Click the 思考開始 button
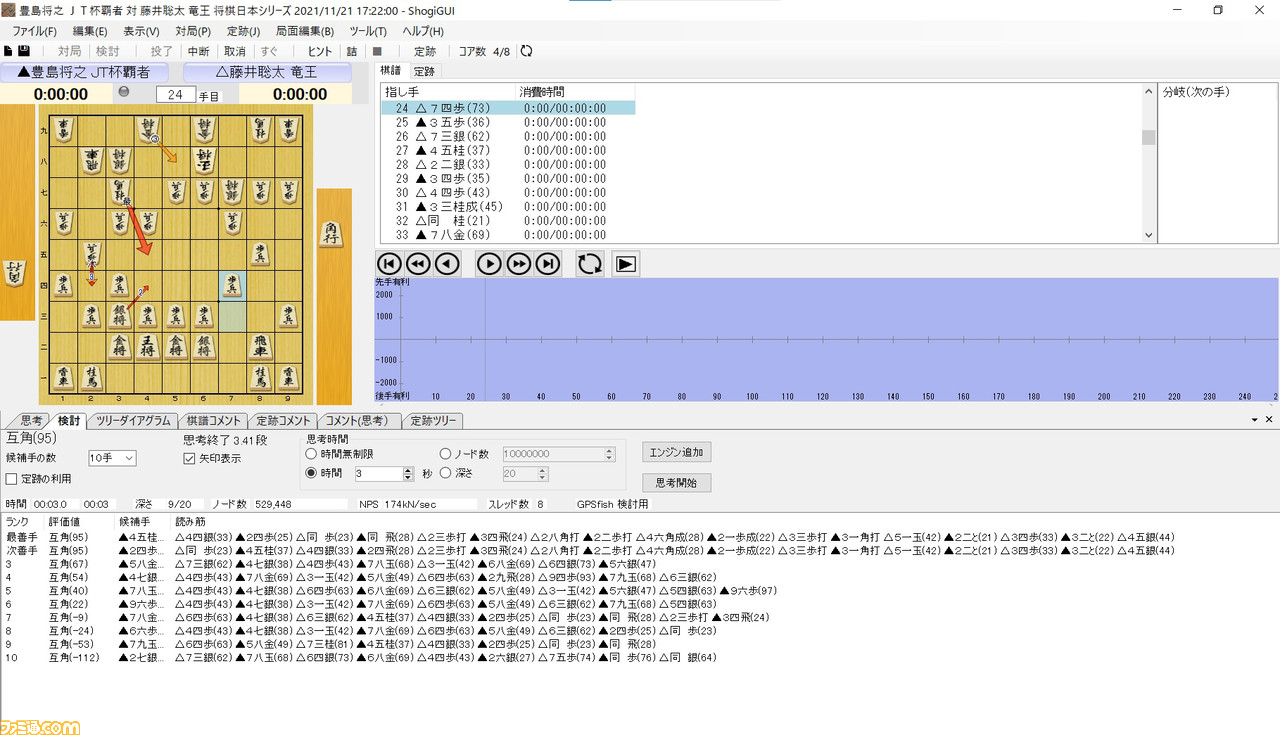1280x735 pixels. point(676,483)
